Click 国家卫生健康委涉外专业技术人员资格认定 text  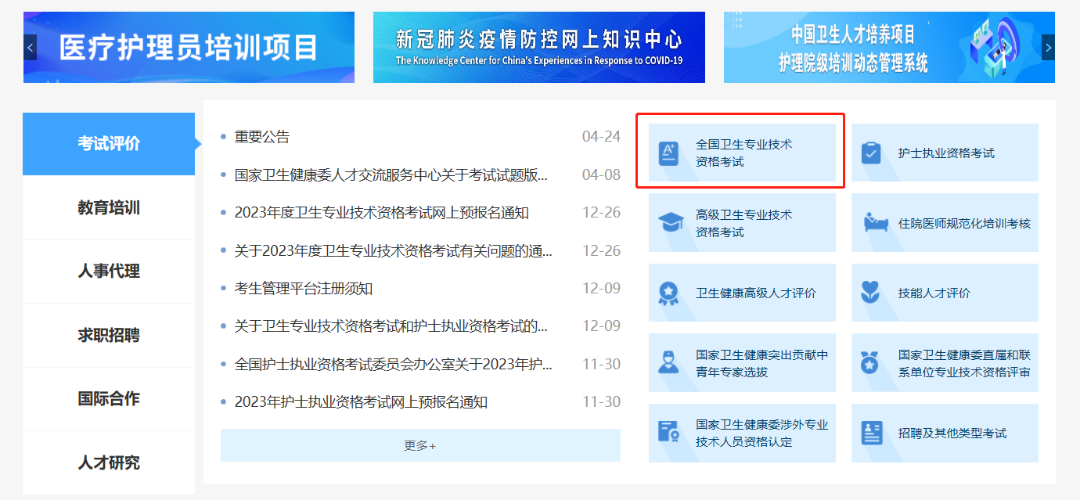(x=762, y=433)
